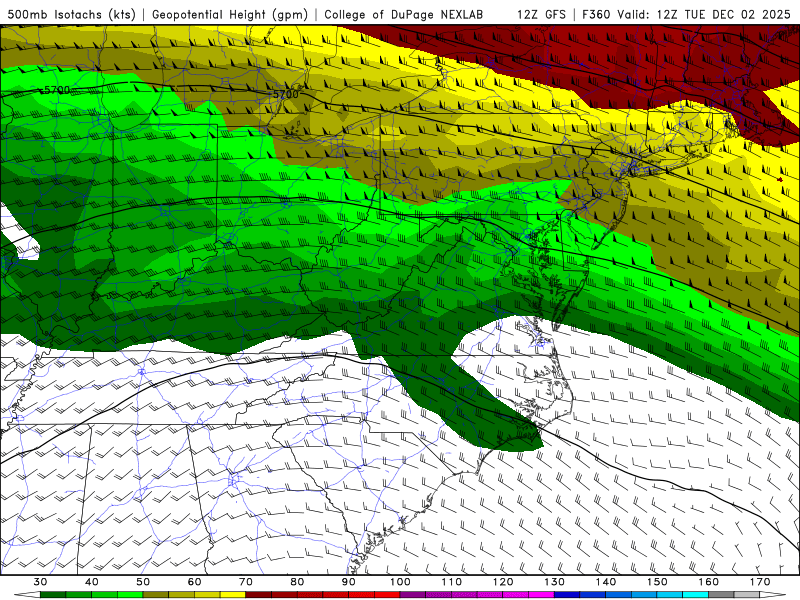
Task: Select the "12Z TUE DEC 02 2025" valid time
Action: 723,14
